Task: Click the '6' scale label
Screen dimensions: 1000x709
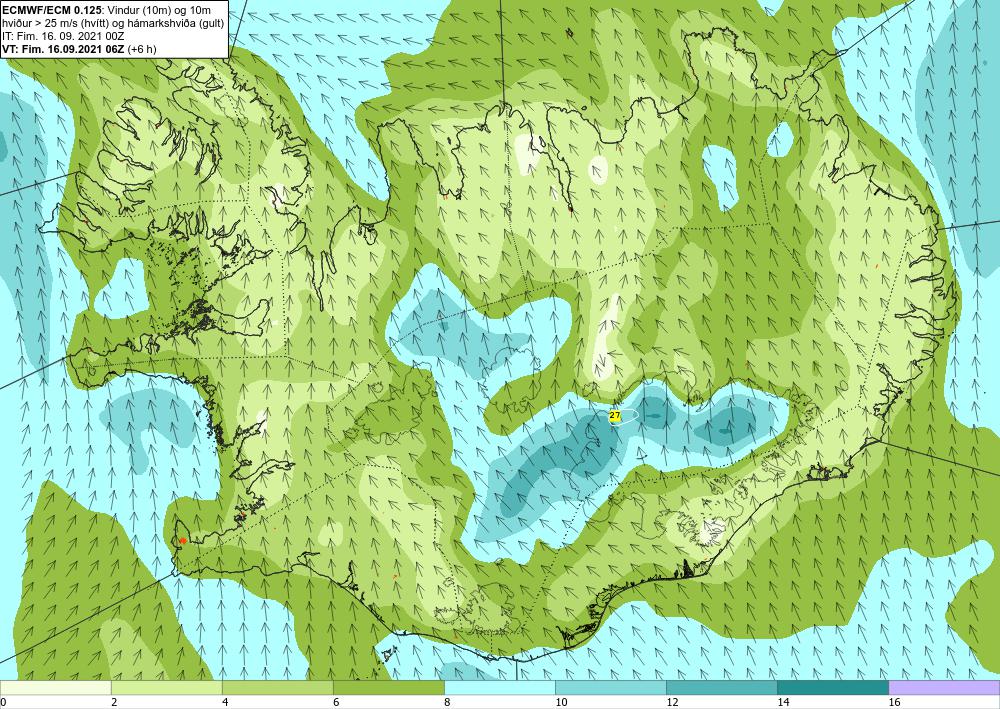Action: click(335, 702)
